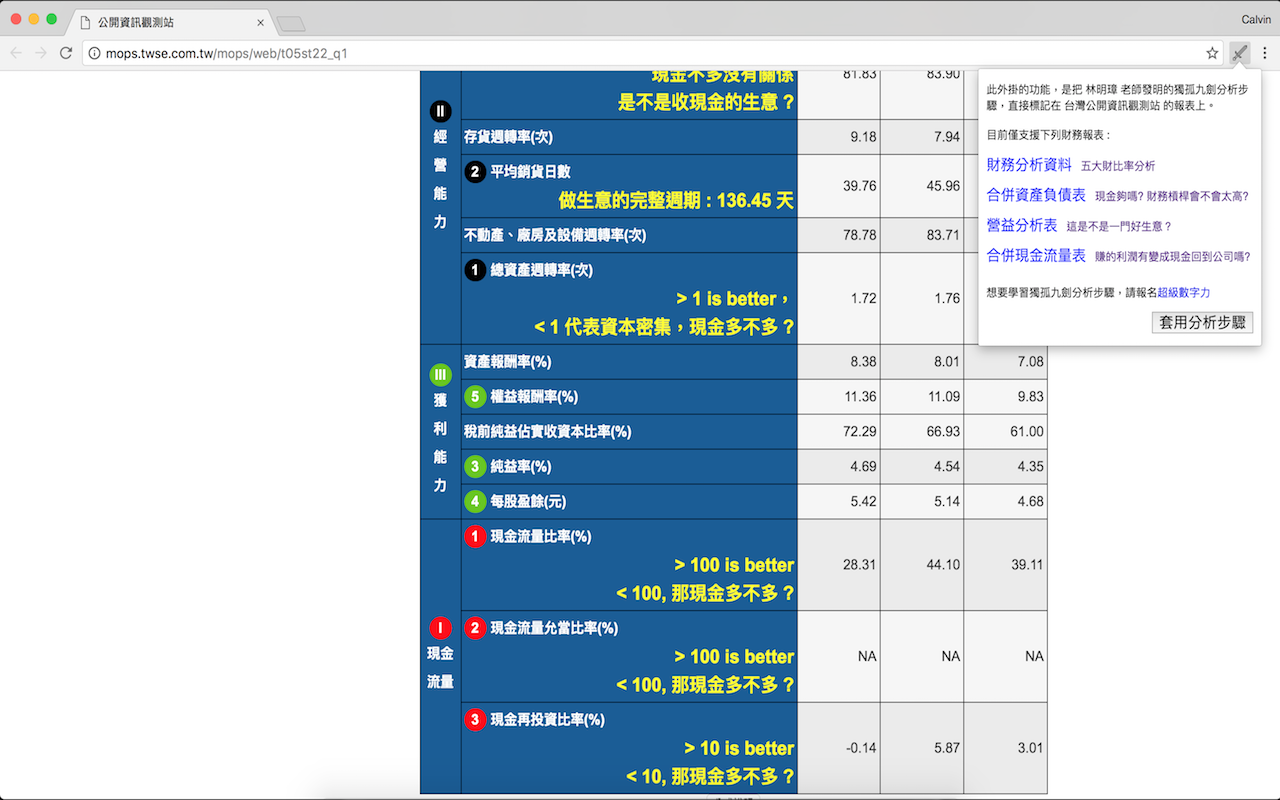Go back to the previous page
1280x800 pixels.
[x=16, y=53]
